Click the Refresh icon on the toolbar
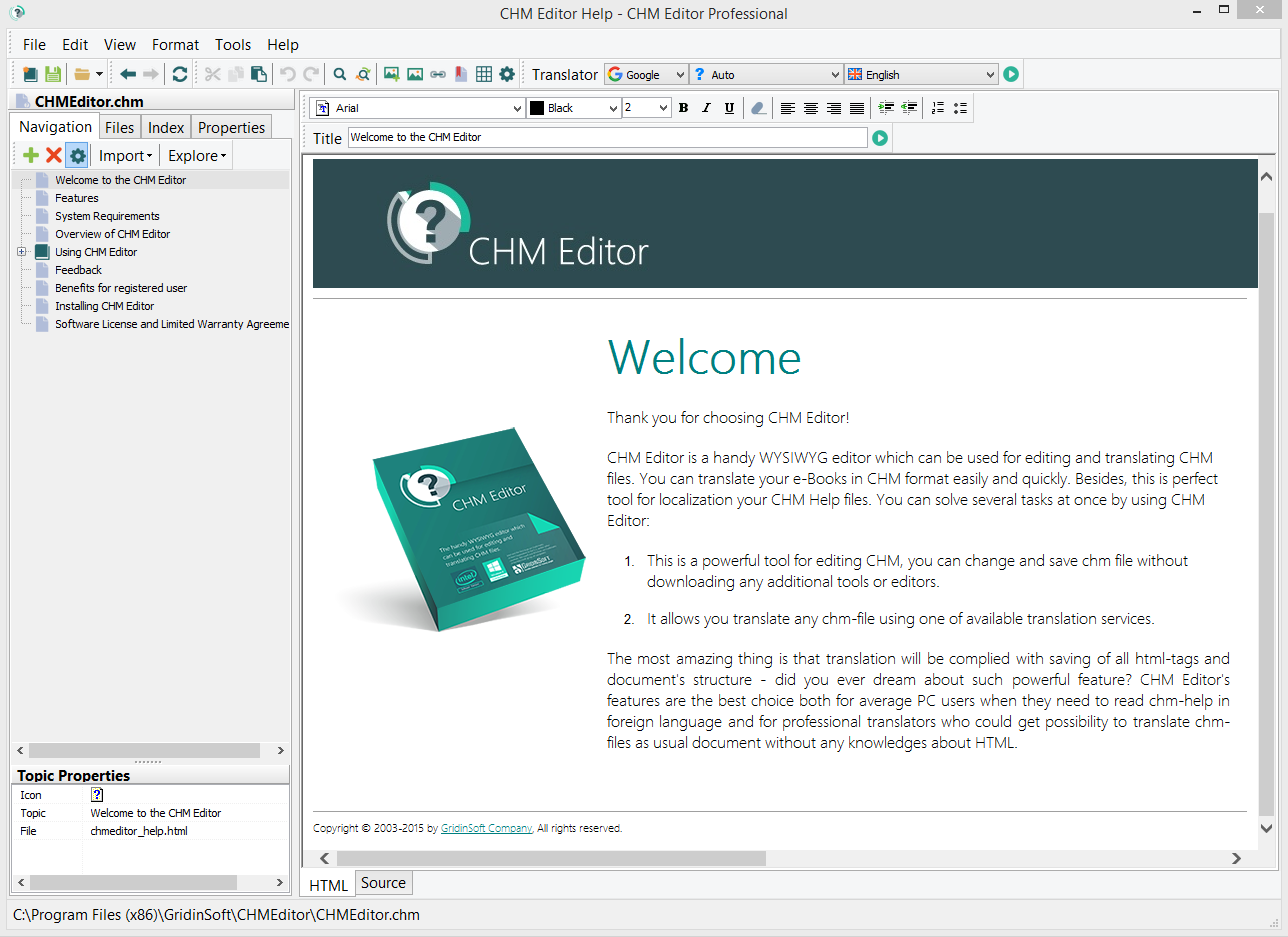Image resolution: width=1288 pixels, height=937 pixels. coord(180,73)
